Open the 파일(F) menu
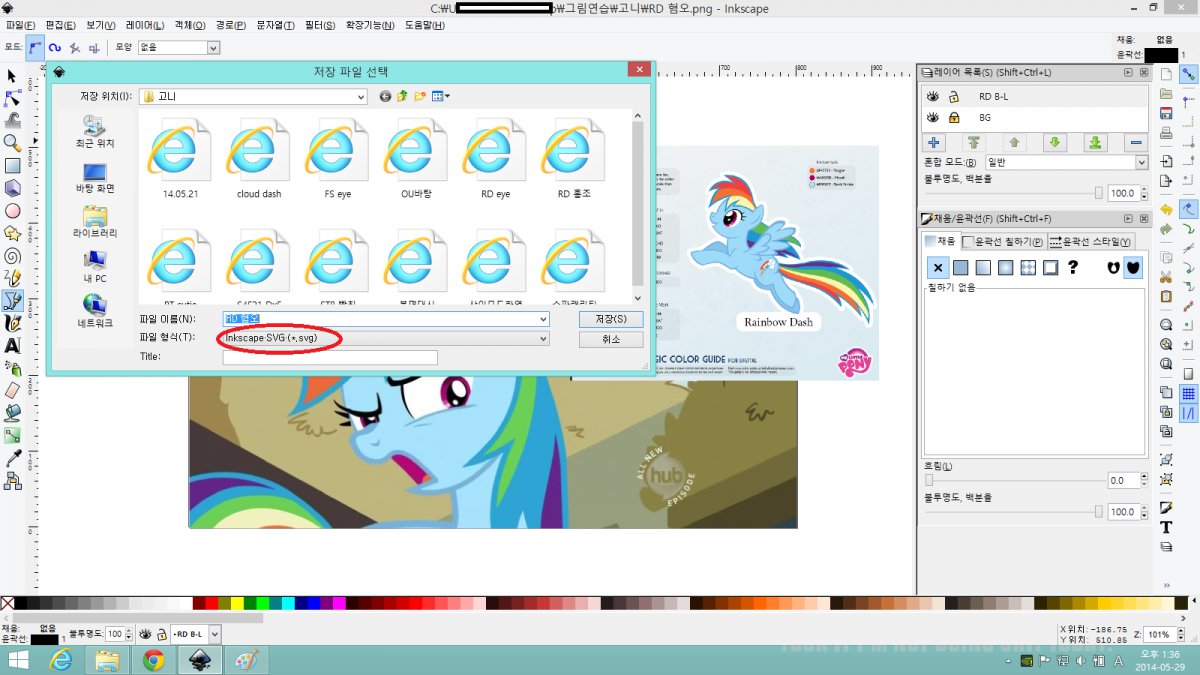The height and width of the screenshot is (675, 1200). pos(20,25)
